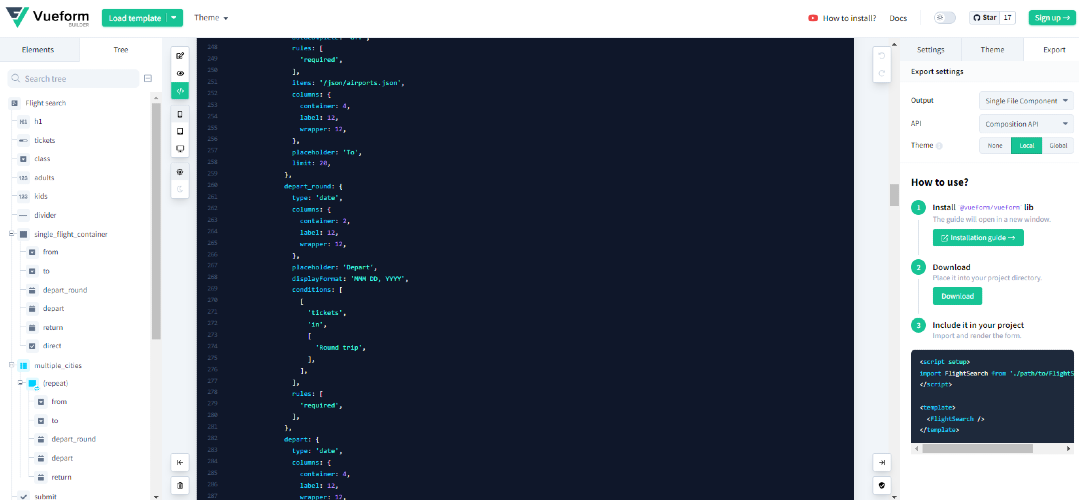
Task: Collapse the right panel arrow icon
Action: point(882,462)
